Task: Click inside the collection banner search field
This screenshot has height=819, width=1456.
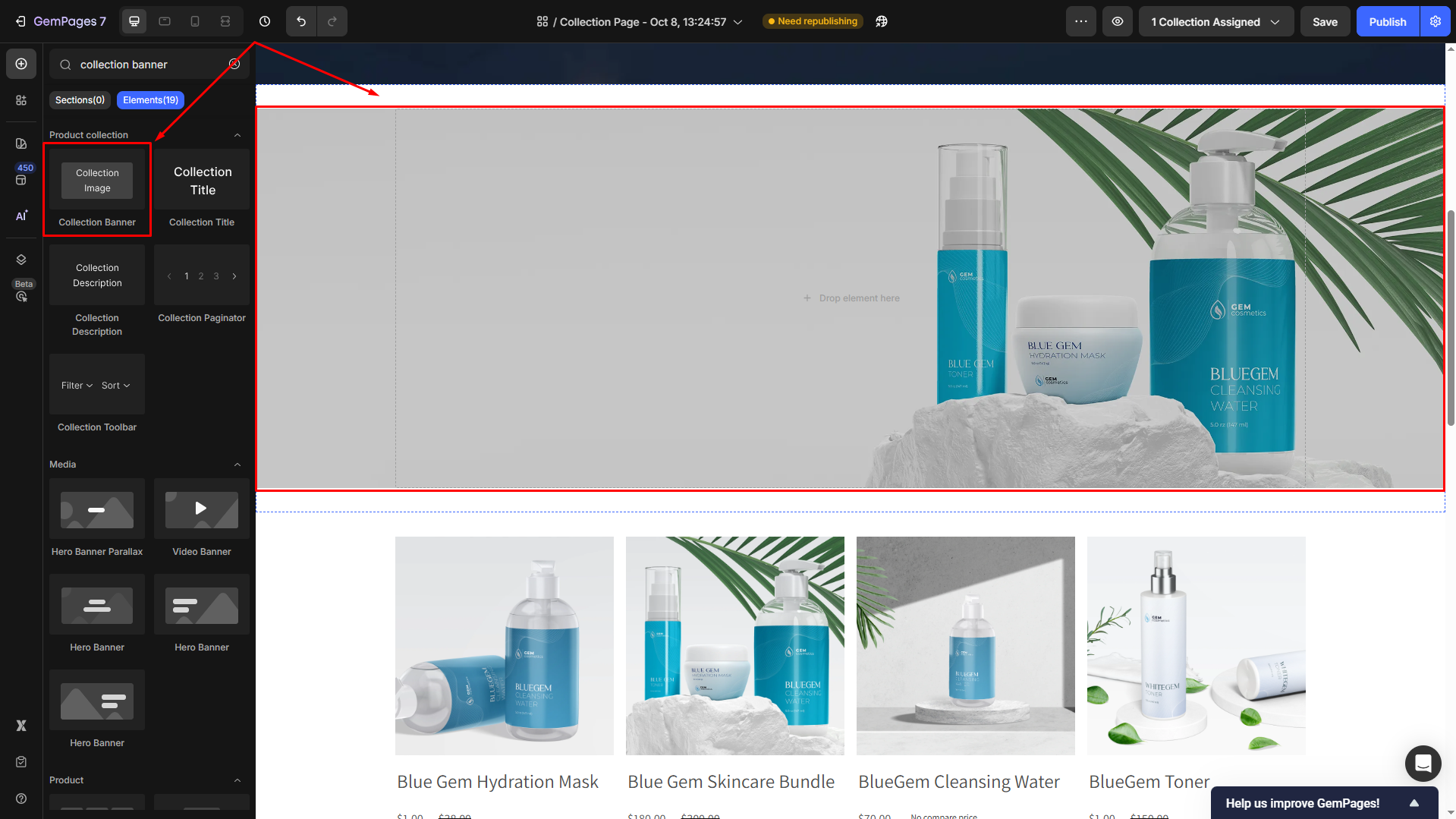Action: click(149, 65)
